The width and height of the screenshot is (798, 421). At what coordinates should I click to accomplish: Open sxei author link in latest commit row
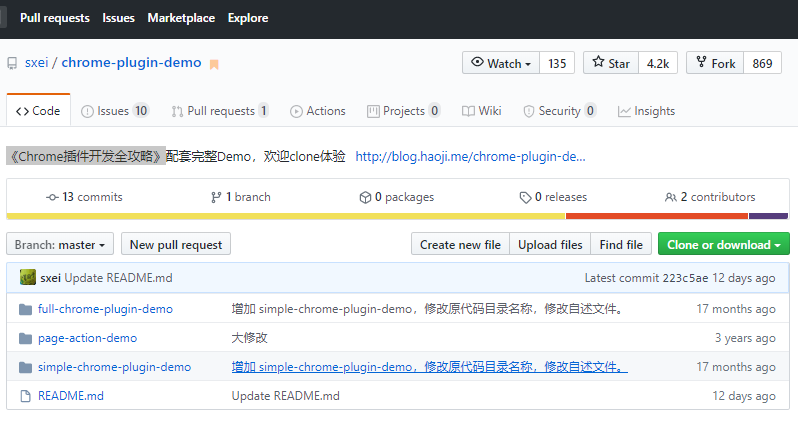pyautogui.click(x=50, y=278)
